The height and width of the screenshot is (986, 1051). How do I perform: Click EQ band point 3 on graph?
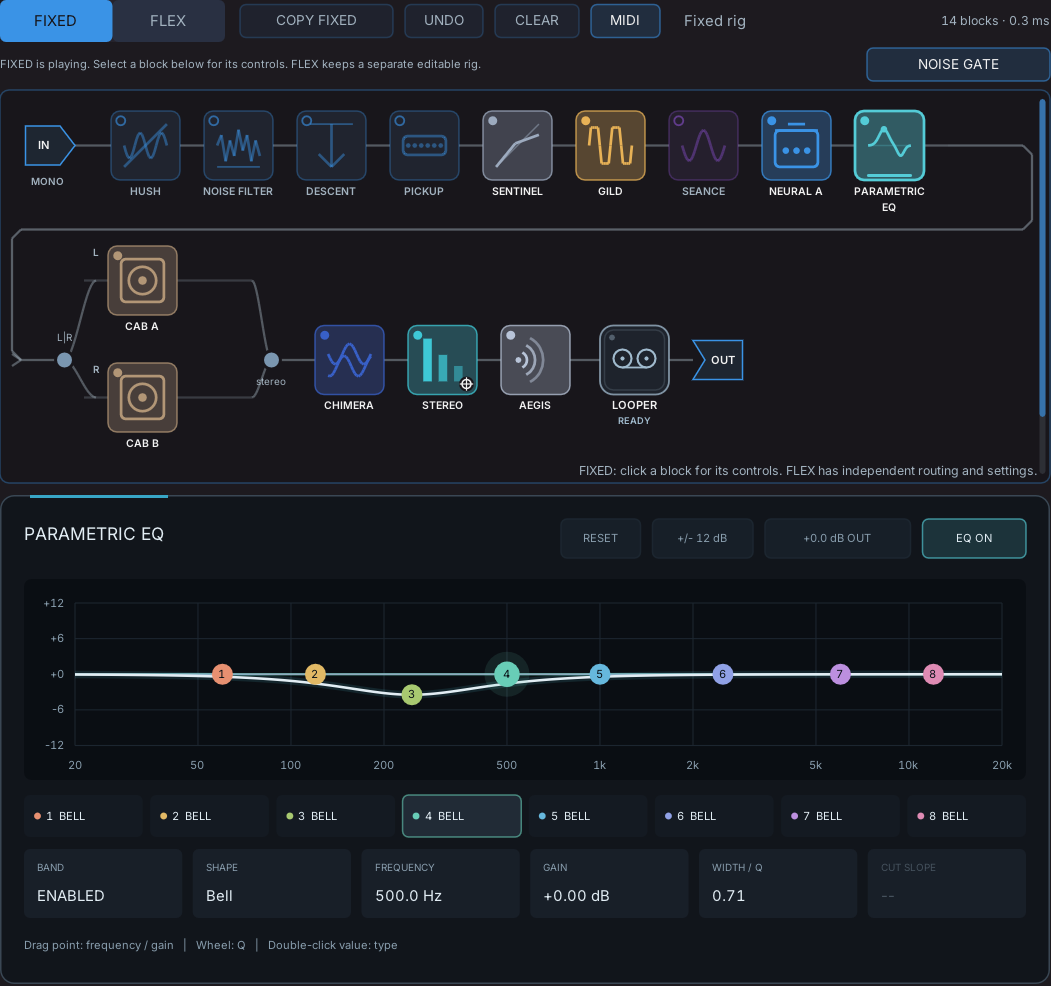(412, 694)
